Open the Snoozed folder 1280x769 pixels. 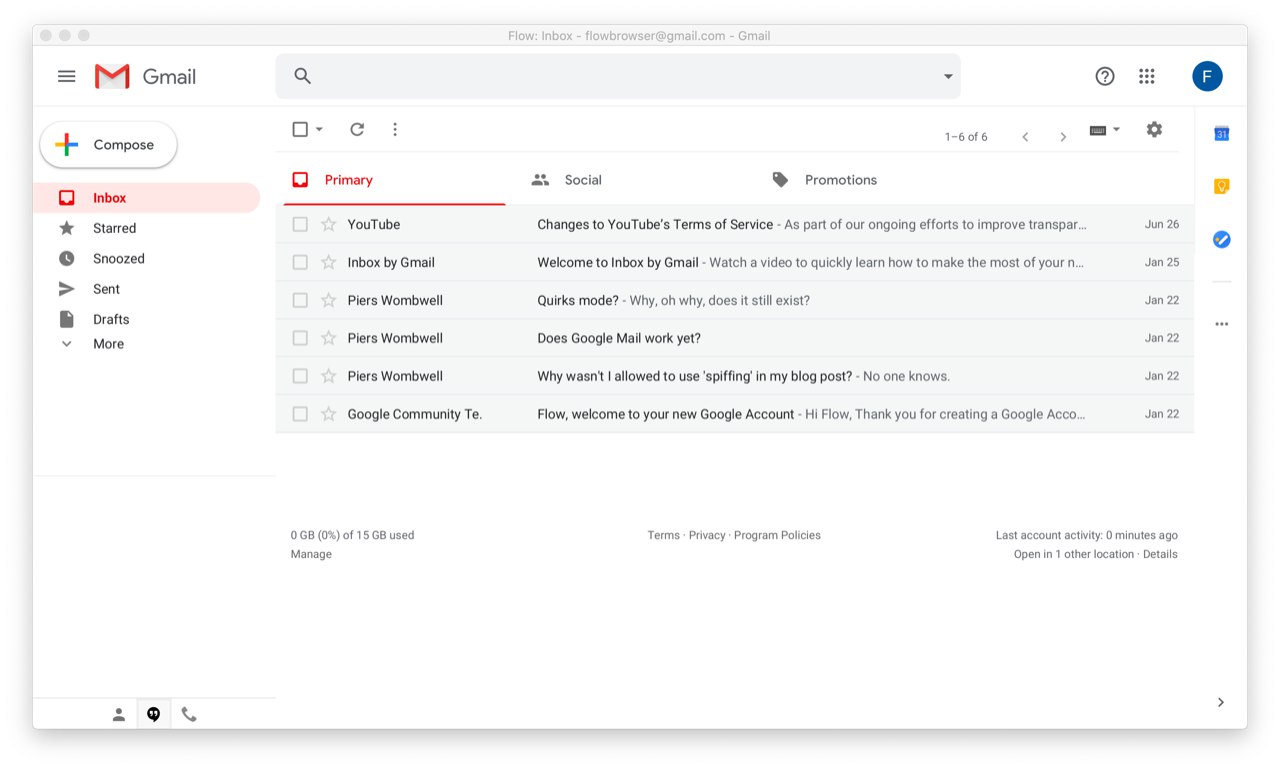point(146,258)
